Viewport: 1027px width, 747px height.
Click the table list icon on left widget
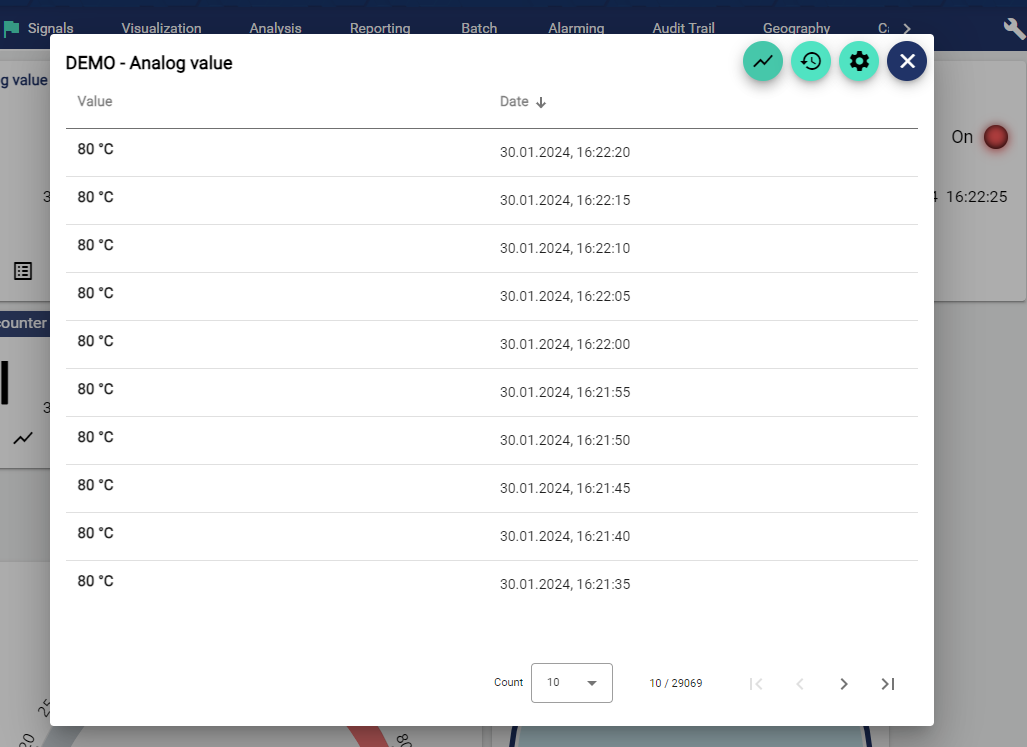pos(23,271)
